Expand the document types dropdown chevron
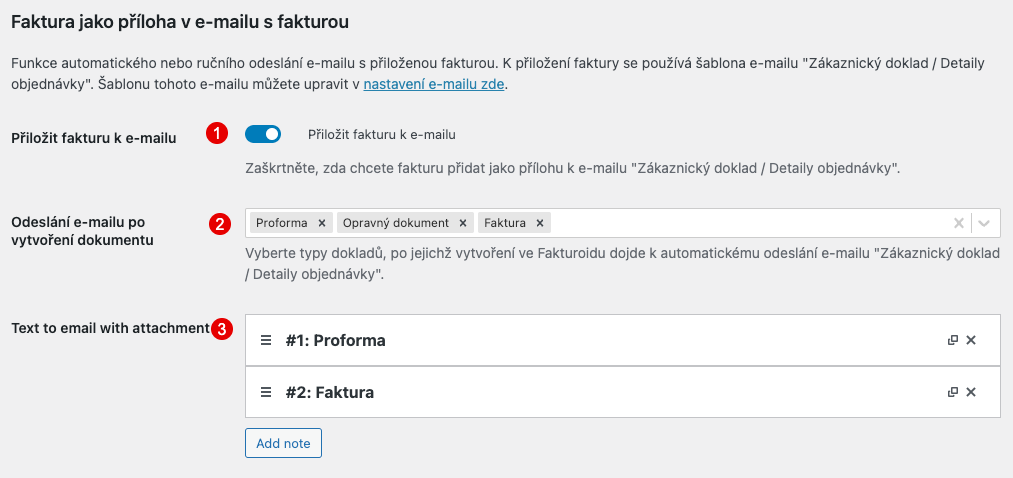1013x478 pixels. 984,223
